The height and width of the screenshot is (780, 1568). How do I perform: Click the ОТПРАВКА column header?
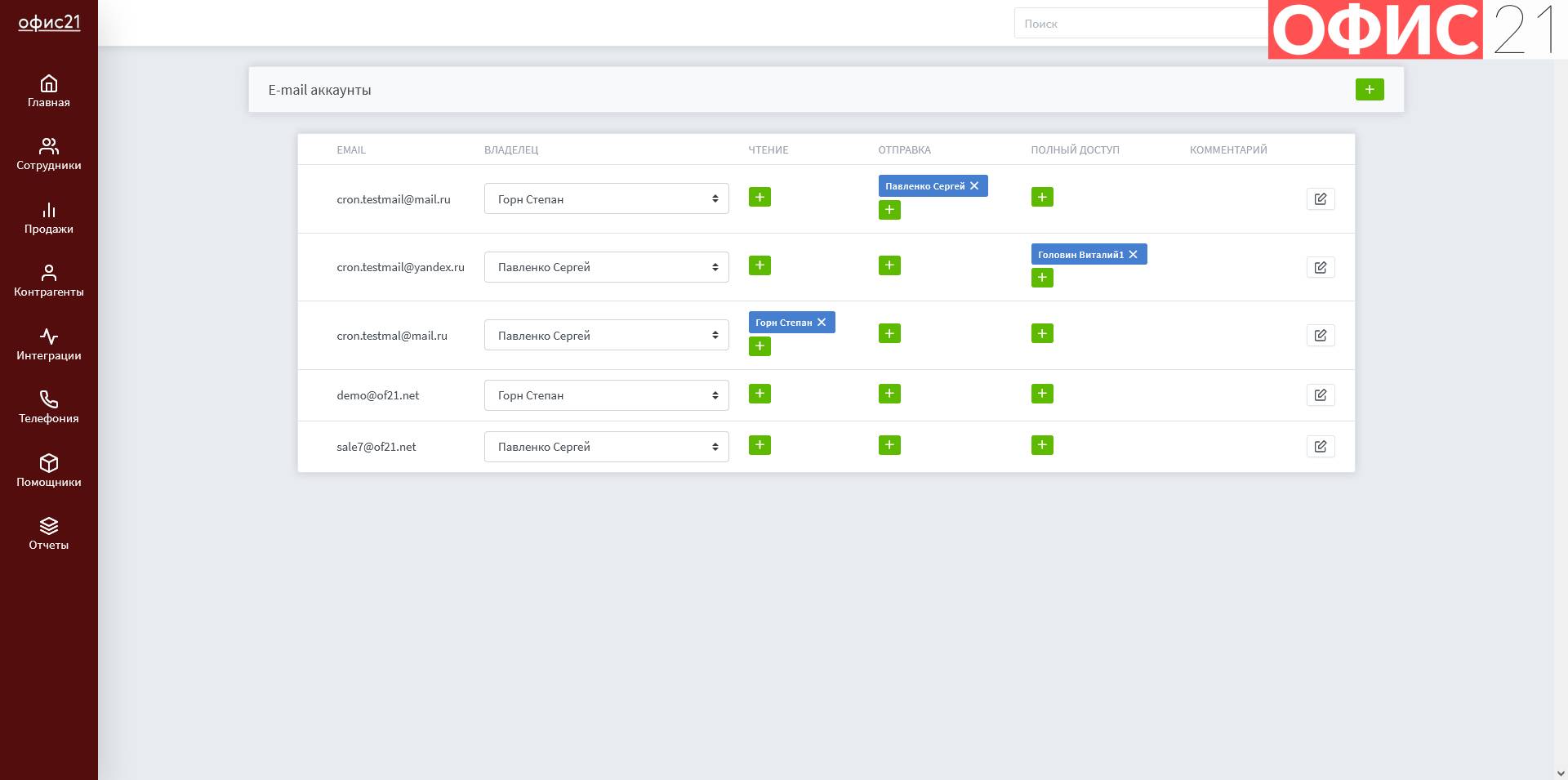point(905,150)
